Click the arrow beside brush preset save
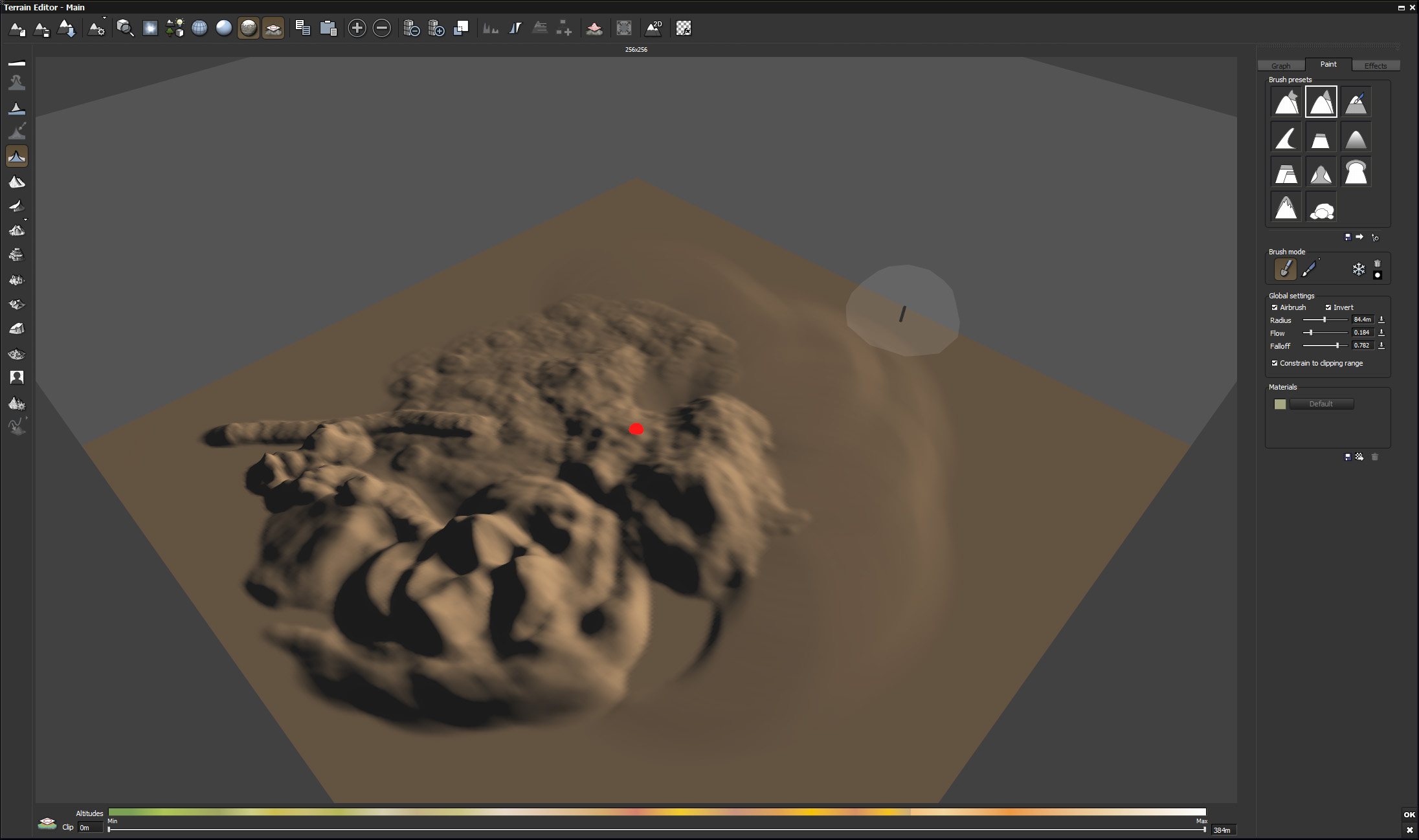The image size is (1419, 840). click(x=1359, y=237)
